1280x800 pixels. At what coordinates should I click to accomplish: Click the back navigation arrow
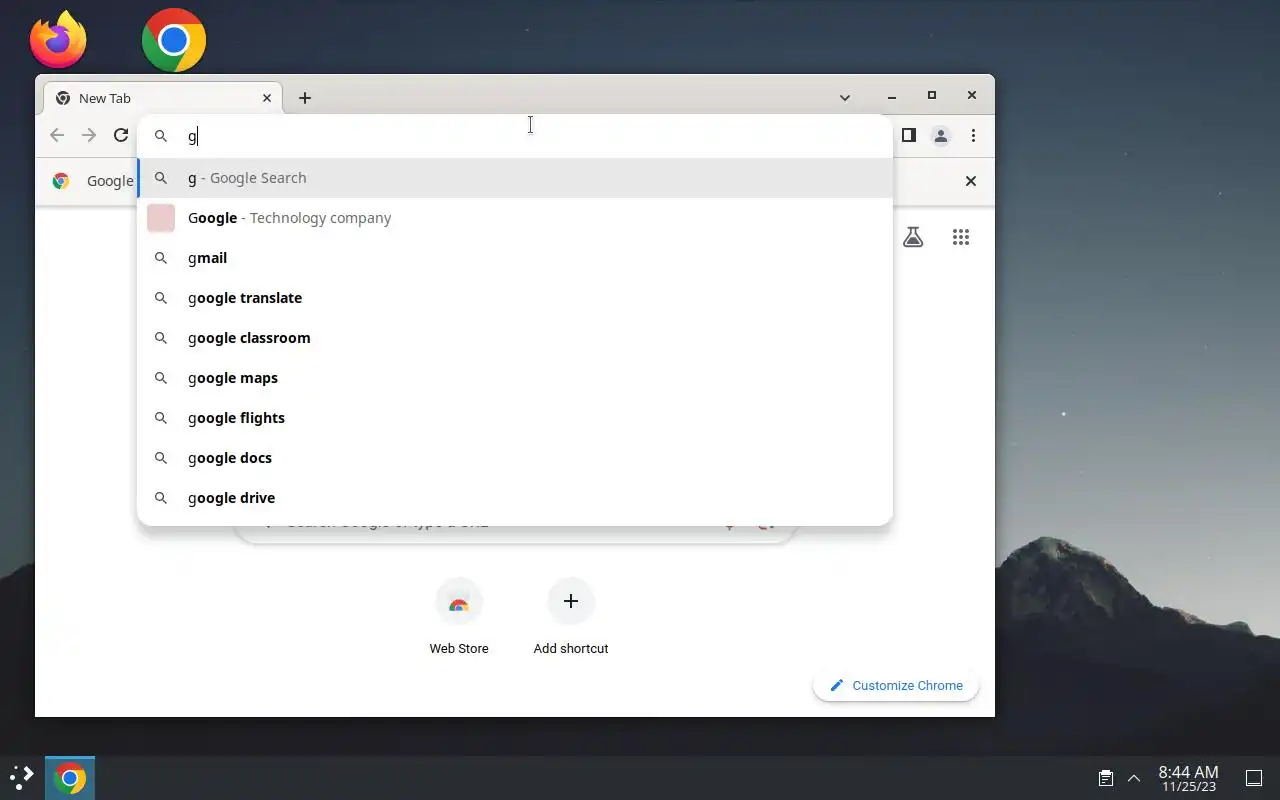point(57,135)
